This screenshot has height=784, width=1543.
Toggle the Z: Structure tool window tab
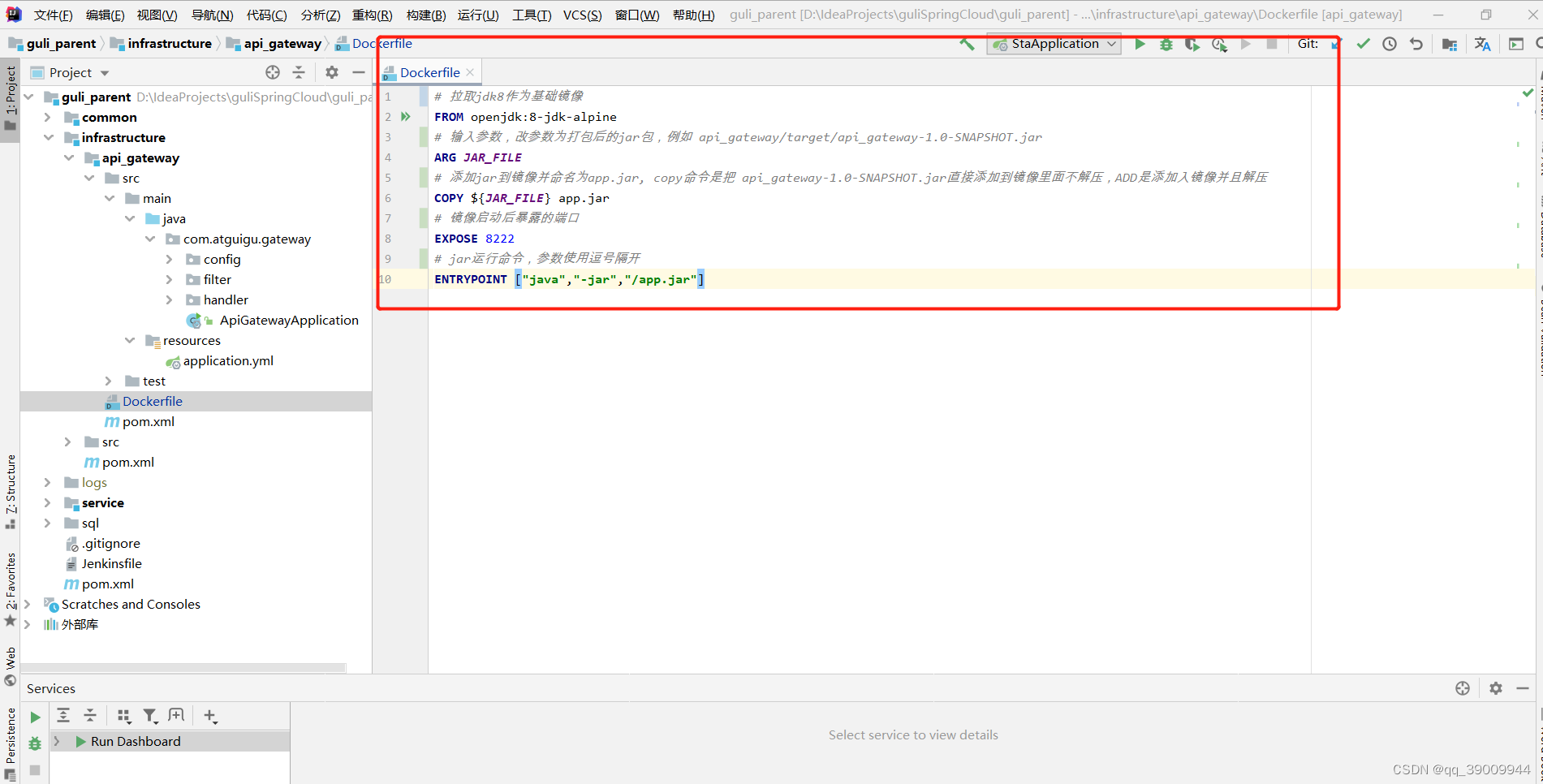pos(10,492)
